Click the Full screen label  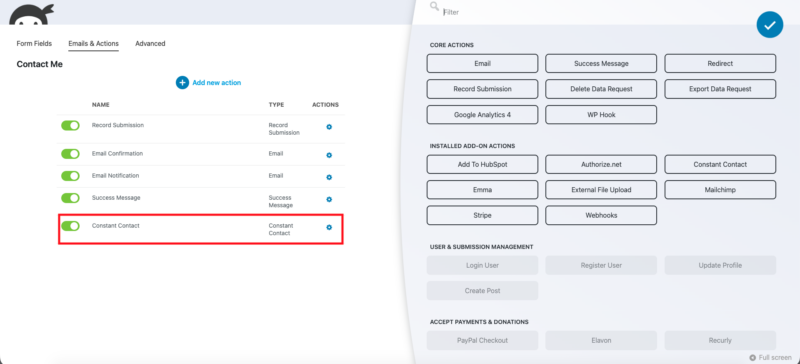pyautogui.click(x=775, y=358)
